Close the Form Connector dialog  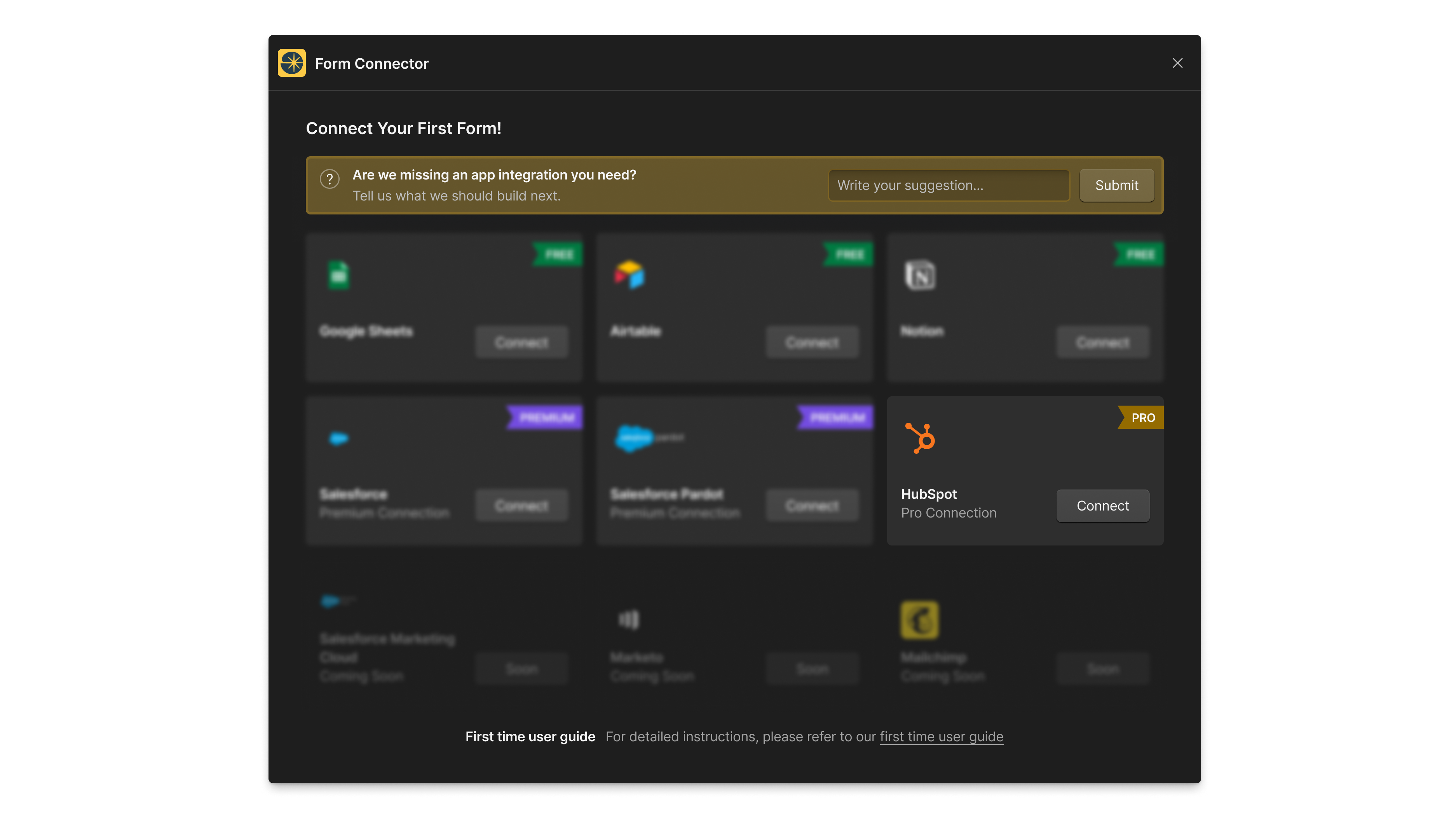[1177, 63]
